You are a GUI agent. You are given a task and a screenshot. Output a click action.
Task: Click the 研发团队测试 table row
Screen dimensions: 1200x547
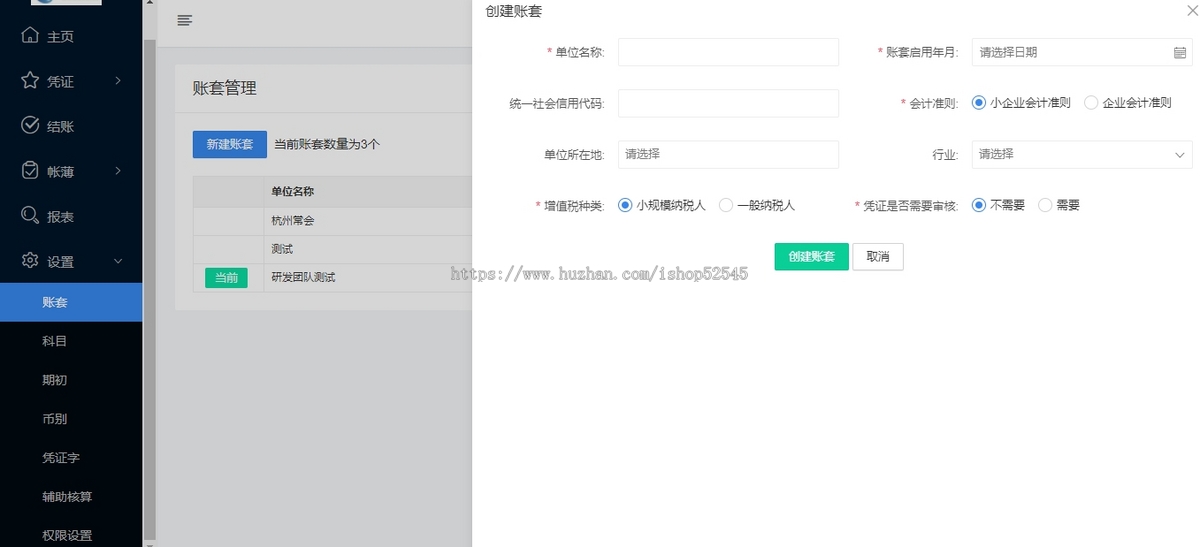tap(332, 277)
